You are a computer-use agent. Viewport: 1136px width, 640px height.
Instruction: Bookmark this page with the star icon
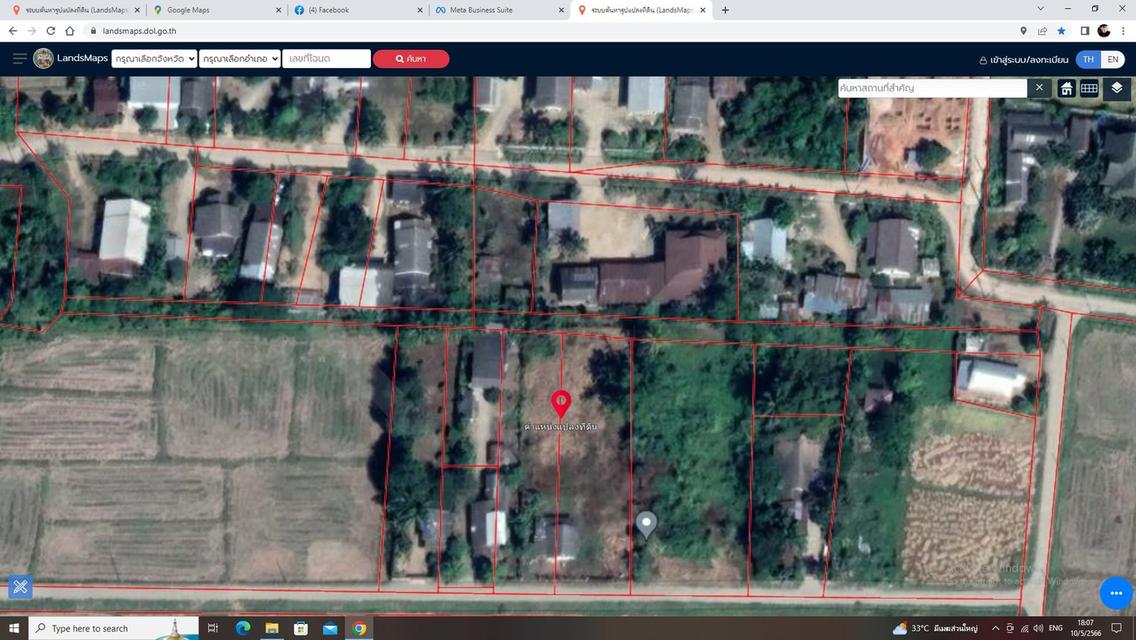[1061, 30]
